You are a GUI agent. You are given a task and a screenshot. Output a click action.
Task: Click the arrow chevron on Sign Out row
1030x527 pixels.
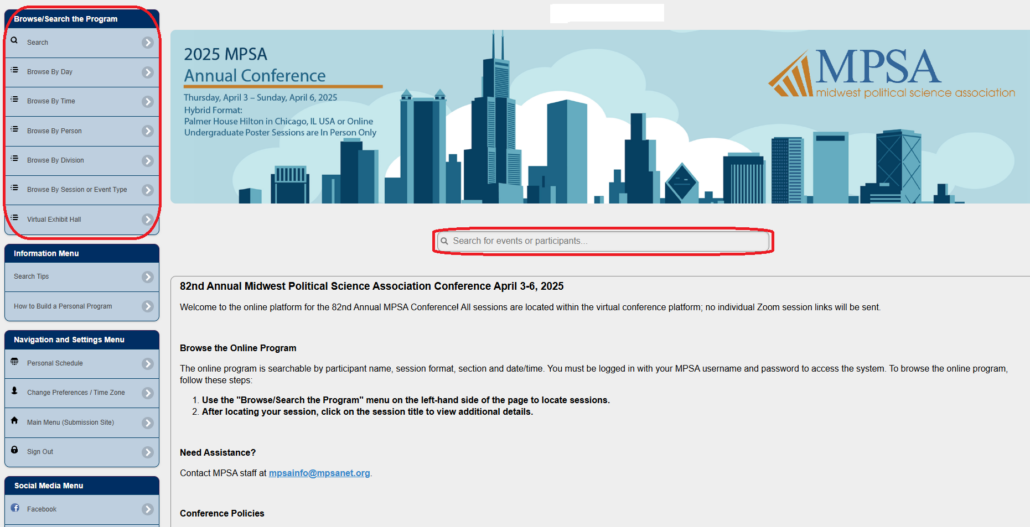pyautogui.click(x=148, y=452)
